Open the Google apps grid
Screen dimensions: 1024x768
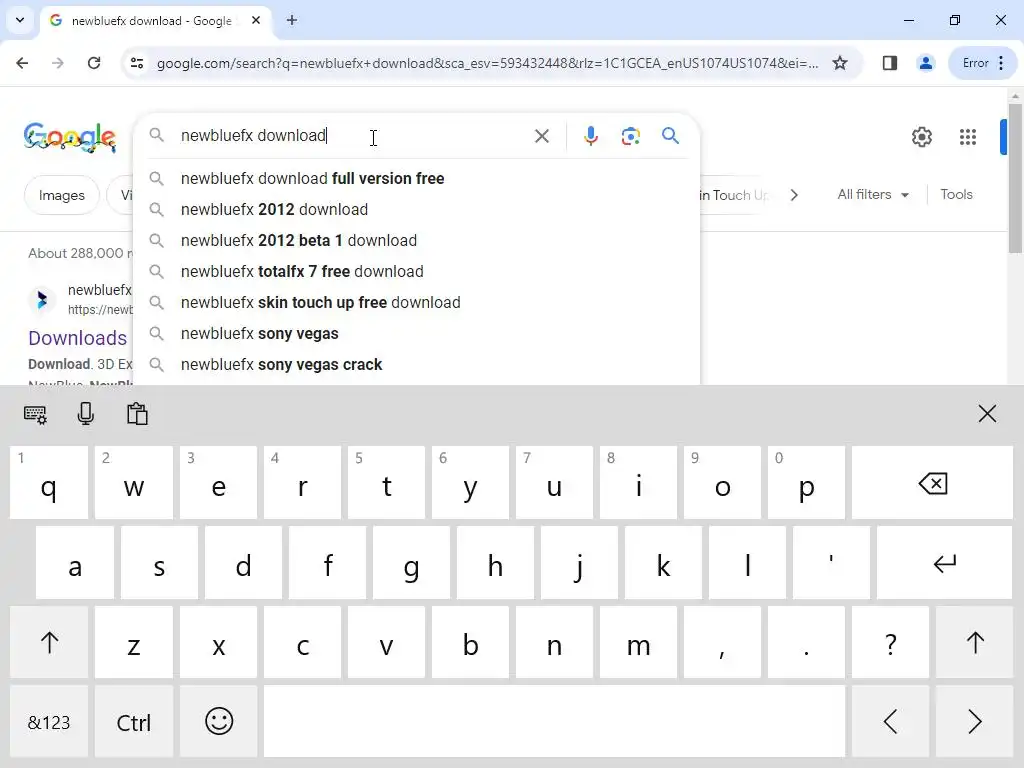pyautogui.click(x=967, y=137)
